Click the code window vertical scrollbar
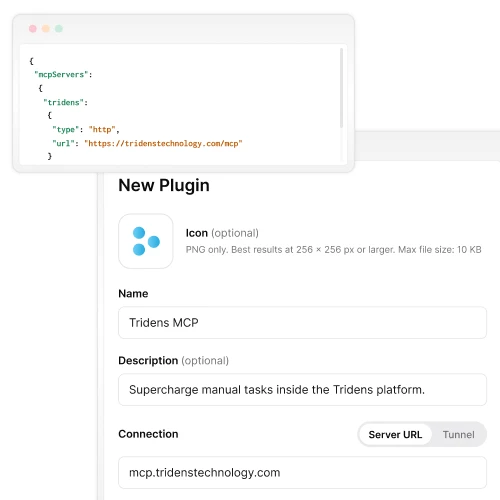 point(341,88)
